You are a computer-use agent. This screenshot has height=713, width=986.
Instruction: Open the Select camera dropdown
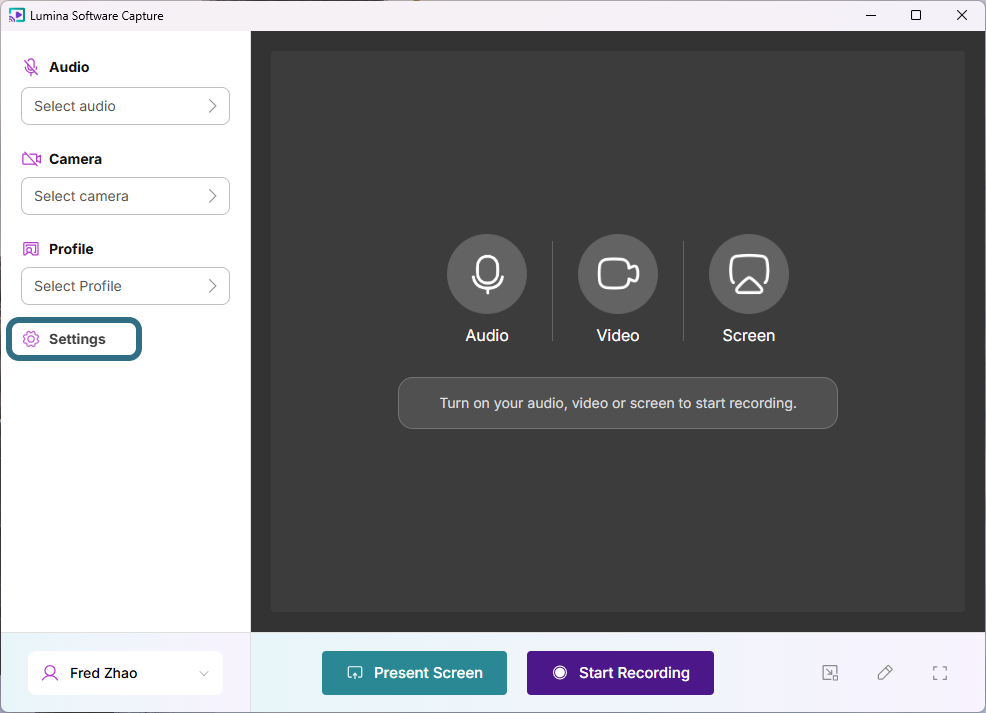[x=125, y=196]
